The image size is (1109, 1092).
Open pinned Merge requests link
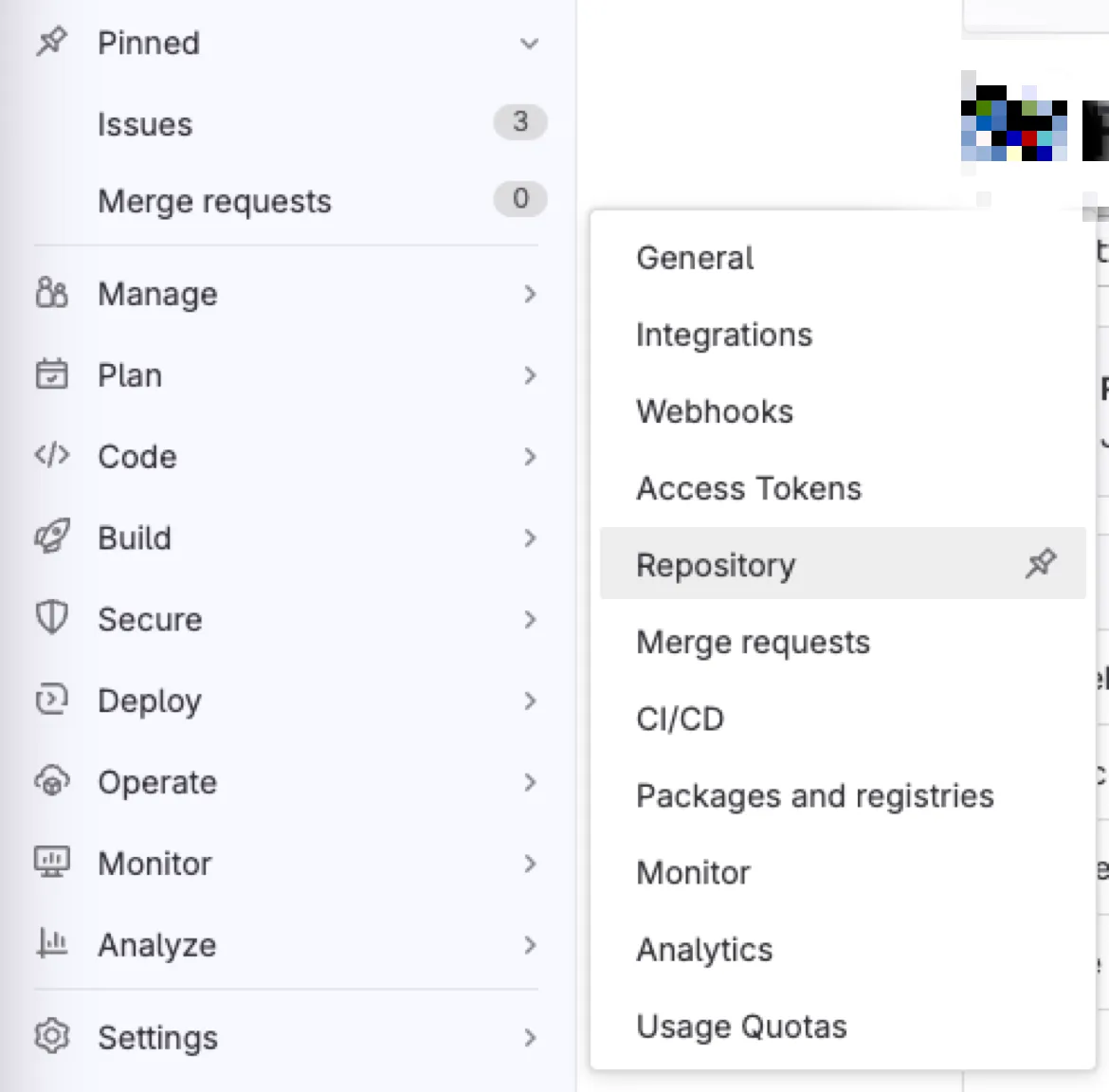pyautogui.click(x=214, y=202)
